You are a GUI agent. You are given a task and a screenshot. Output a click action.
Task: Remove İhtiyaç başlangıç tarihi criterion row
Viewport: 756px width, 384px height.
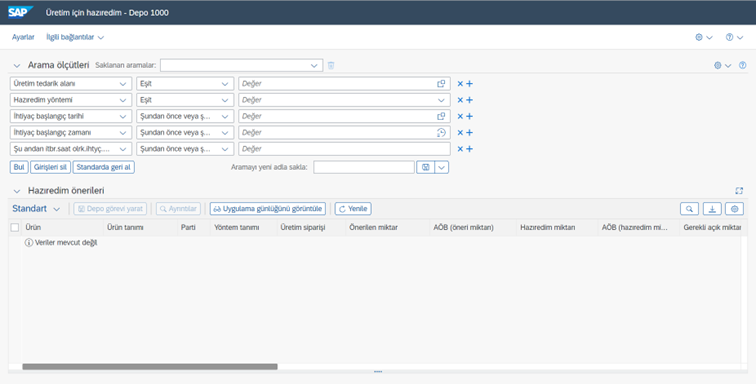tap(460, 116)
